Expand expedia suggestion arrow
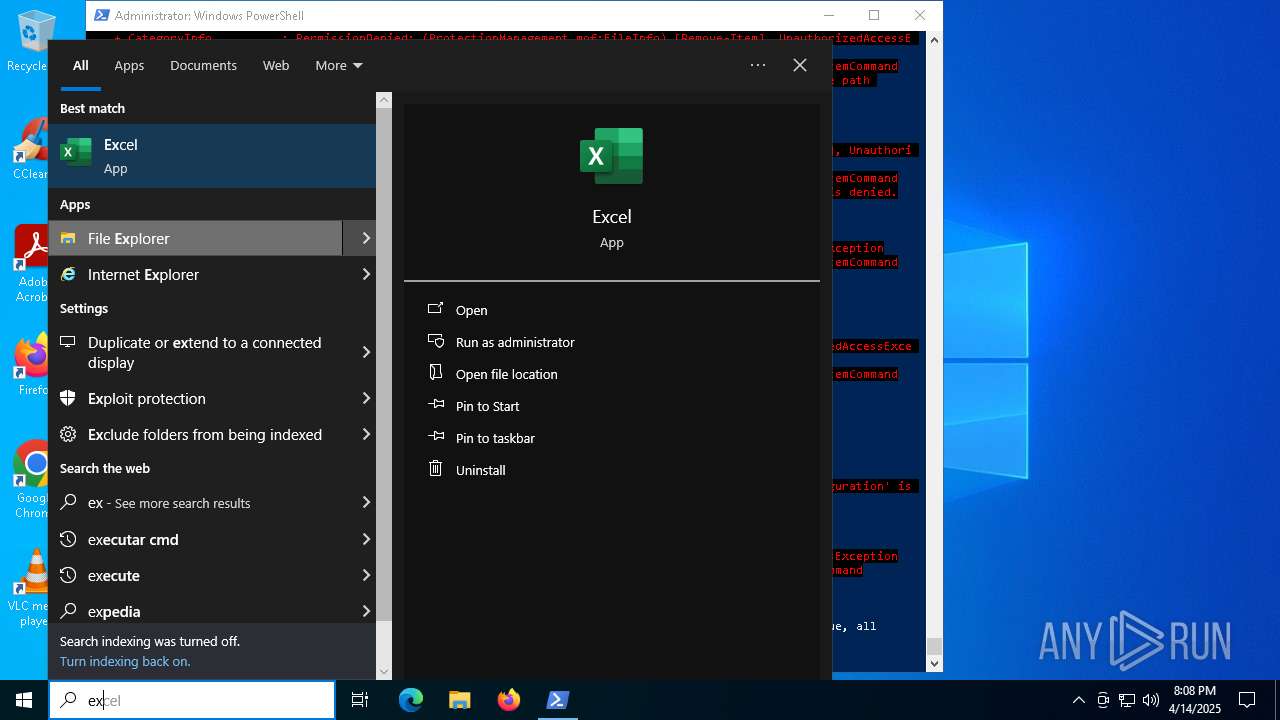 coord(365,611)
